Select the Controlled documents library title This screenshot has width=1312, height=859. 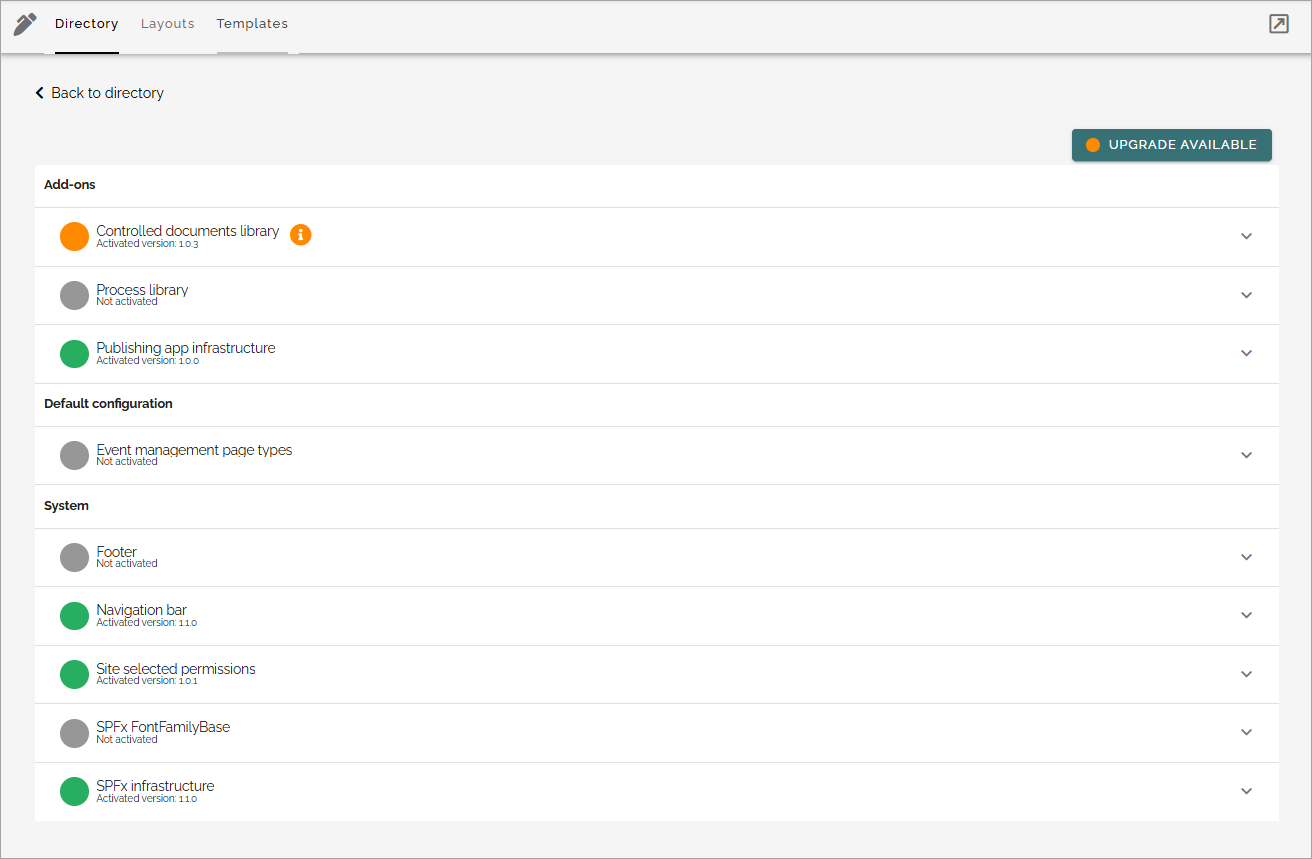tap(188, 231)
